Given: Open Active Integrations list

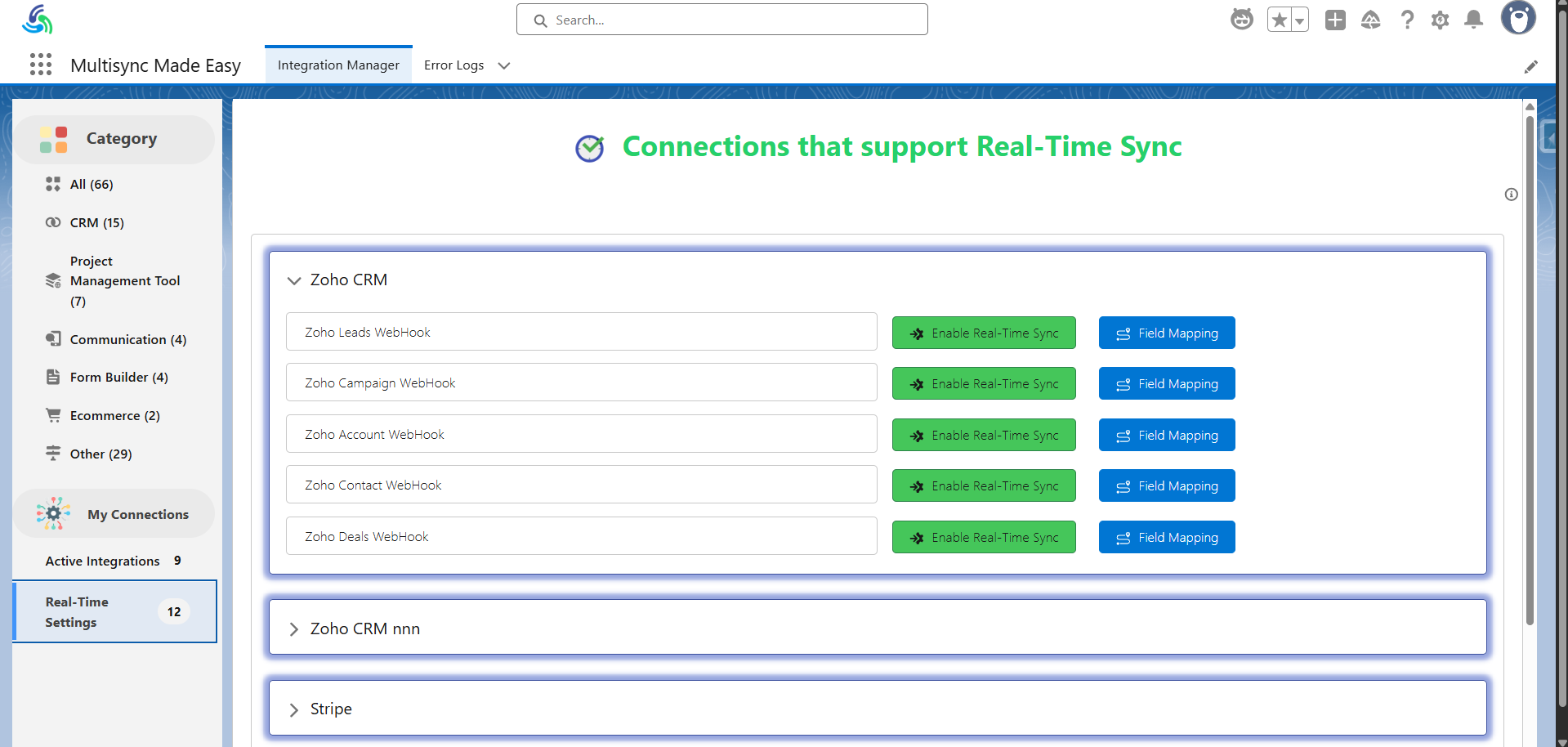Looking at the screenshot, I should (114, 561).
